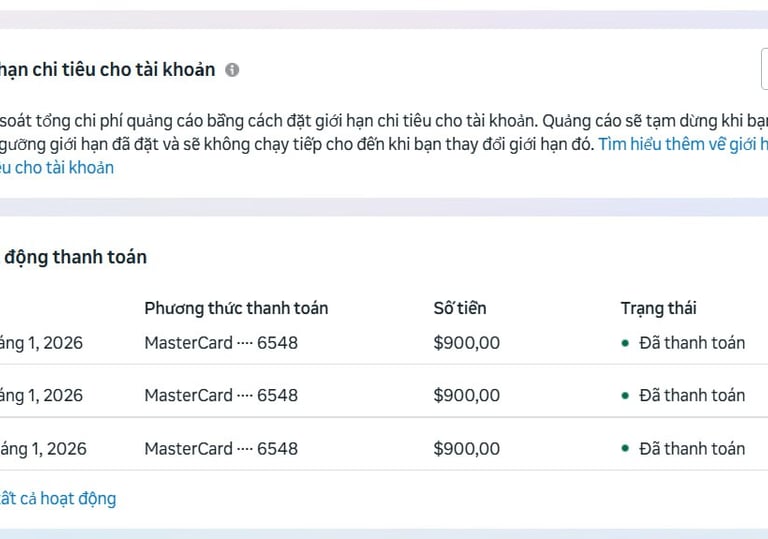768x539 pixels.
Task: Select the date in the third payment row
Action: (43, 449)
